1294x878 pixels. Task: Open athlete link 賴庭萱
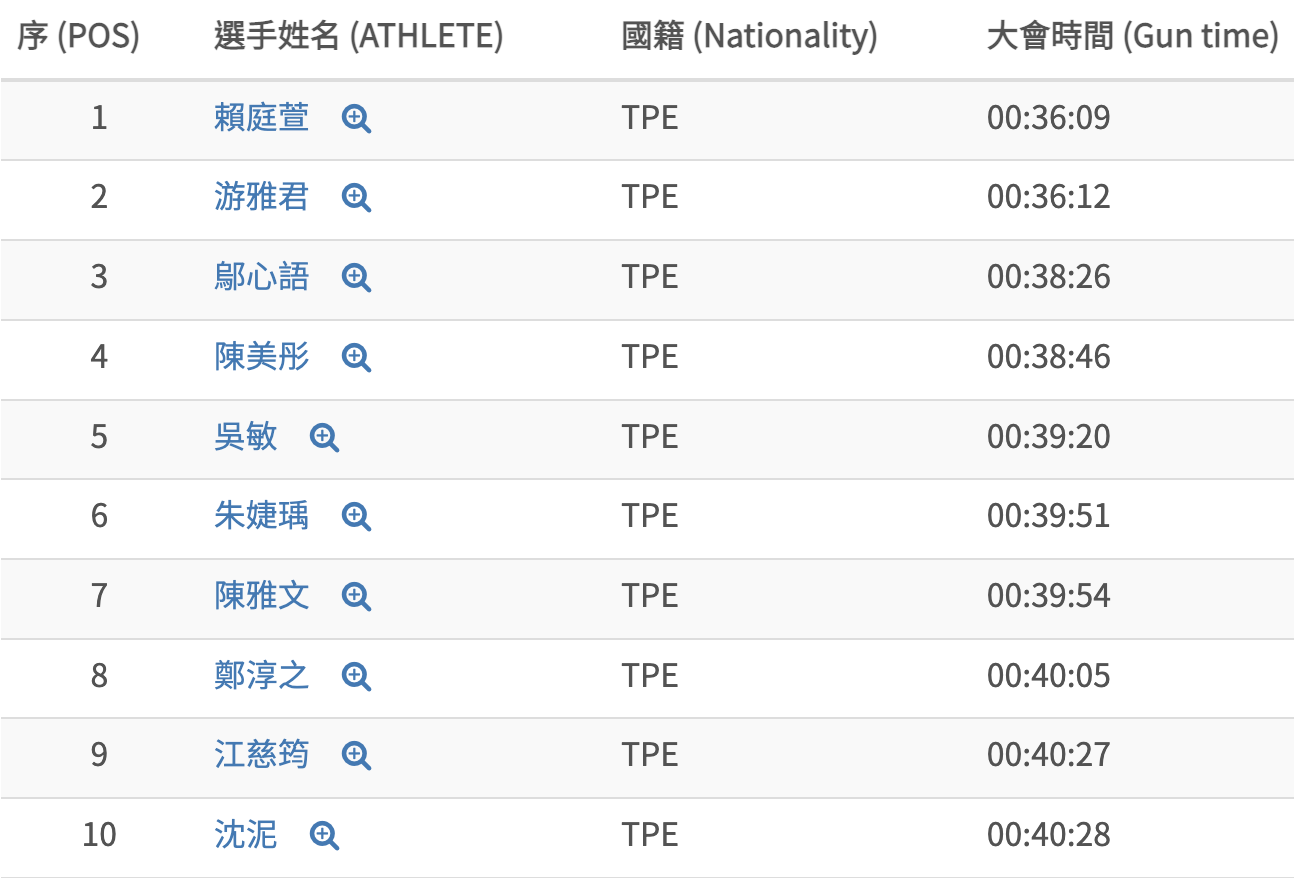tap(261, 118)
